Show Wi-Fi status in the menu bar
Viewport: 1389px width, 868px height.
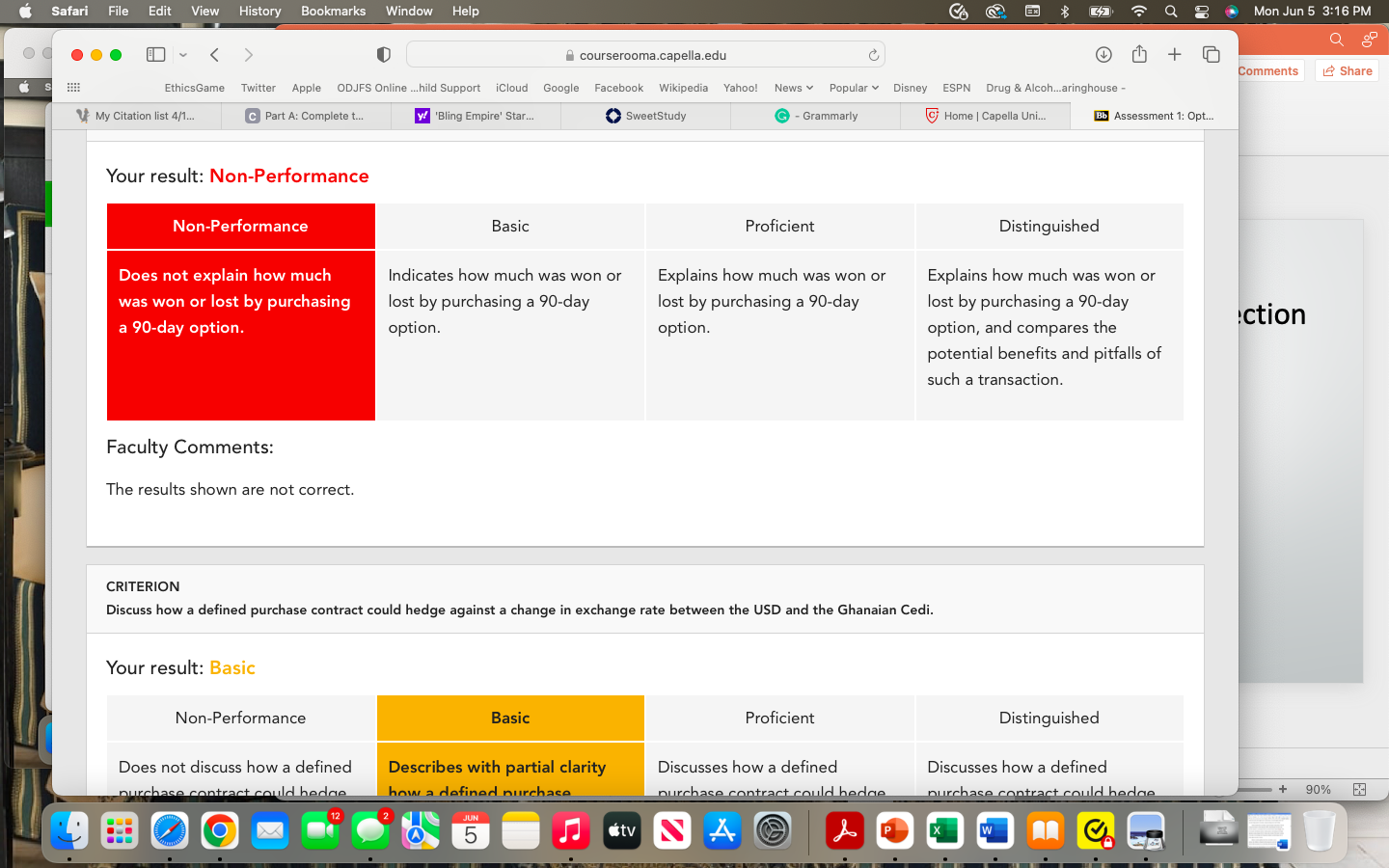pyautogui.click(x=1139, y=12)
